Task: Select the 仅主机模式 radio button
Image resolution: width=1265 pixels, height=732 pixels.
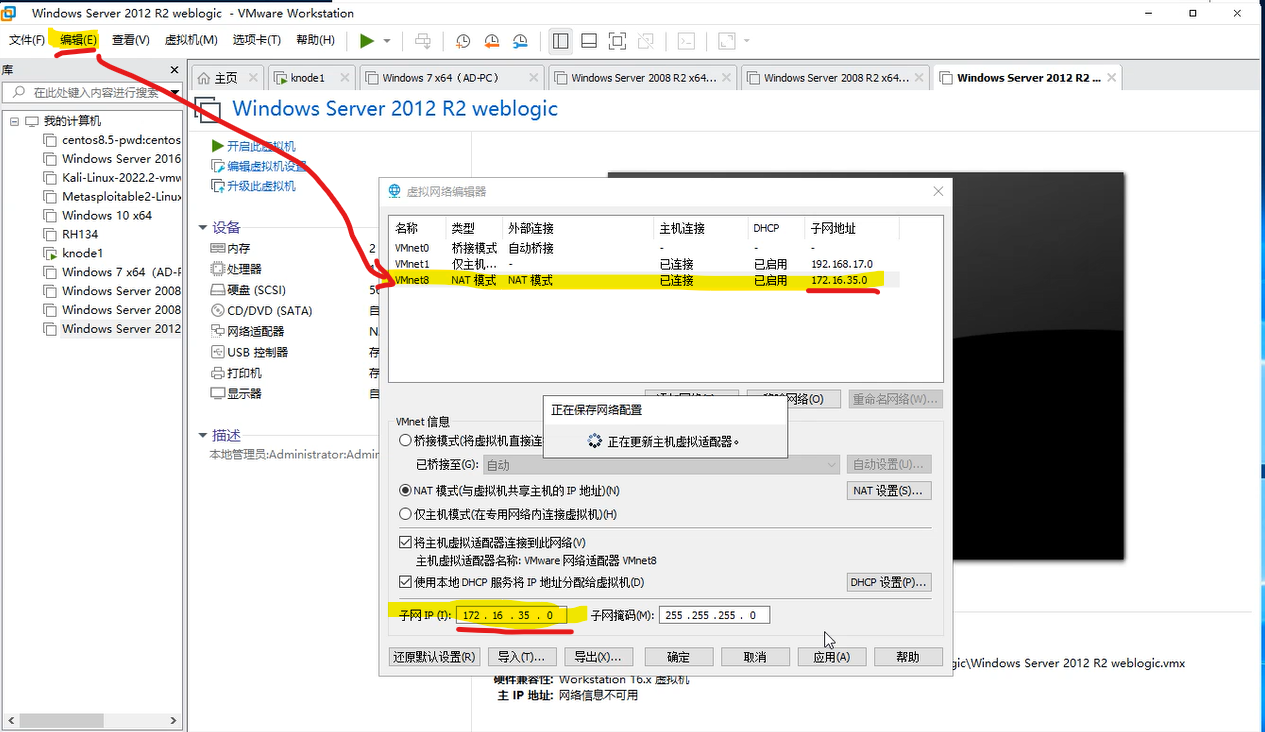Action: pyautogui.click(x=405, y=514)
